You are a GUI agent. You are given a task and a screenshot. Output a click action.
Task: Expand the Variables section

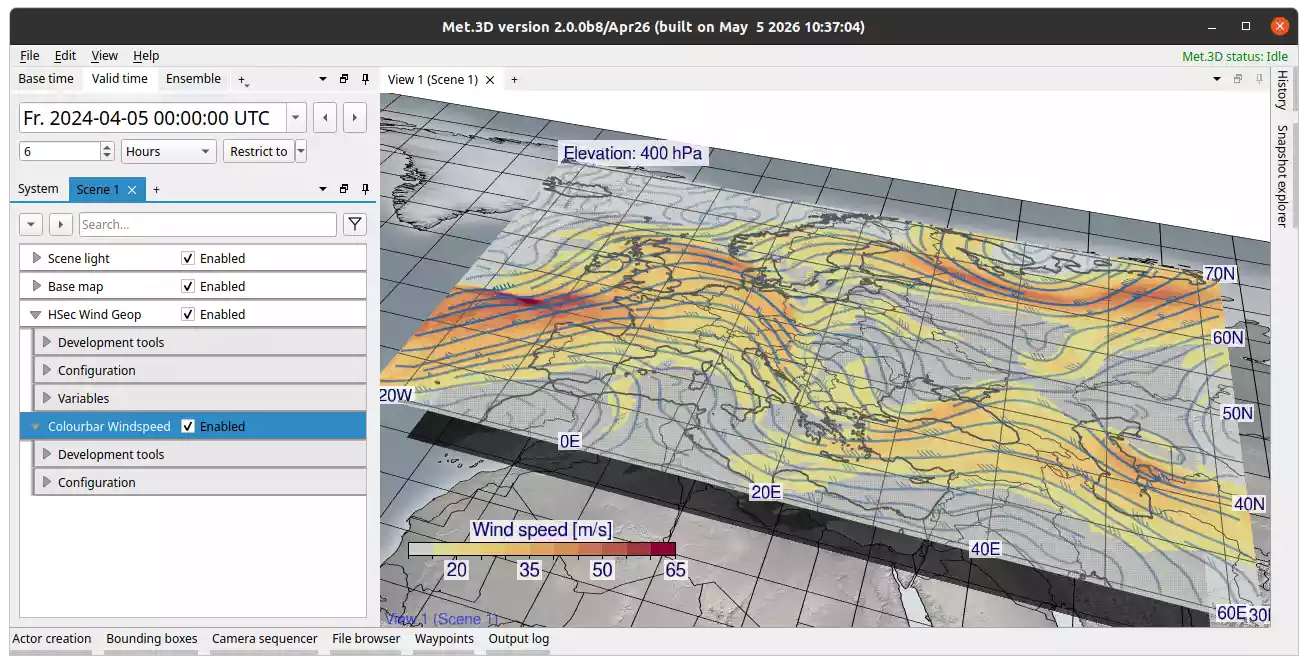click(x=46, y=398)
